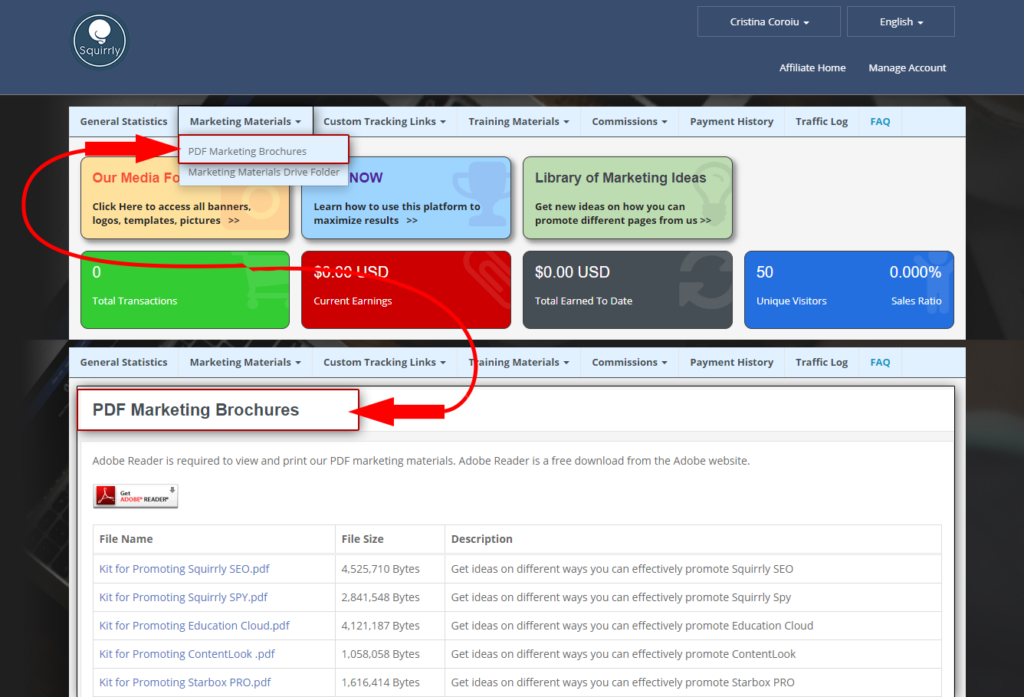Open the Cristina Coroiu account dropdown
The image size is (1024, 697).
[769, 22]
